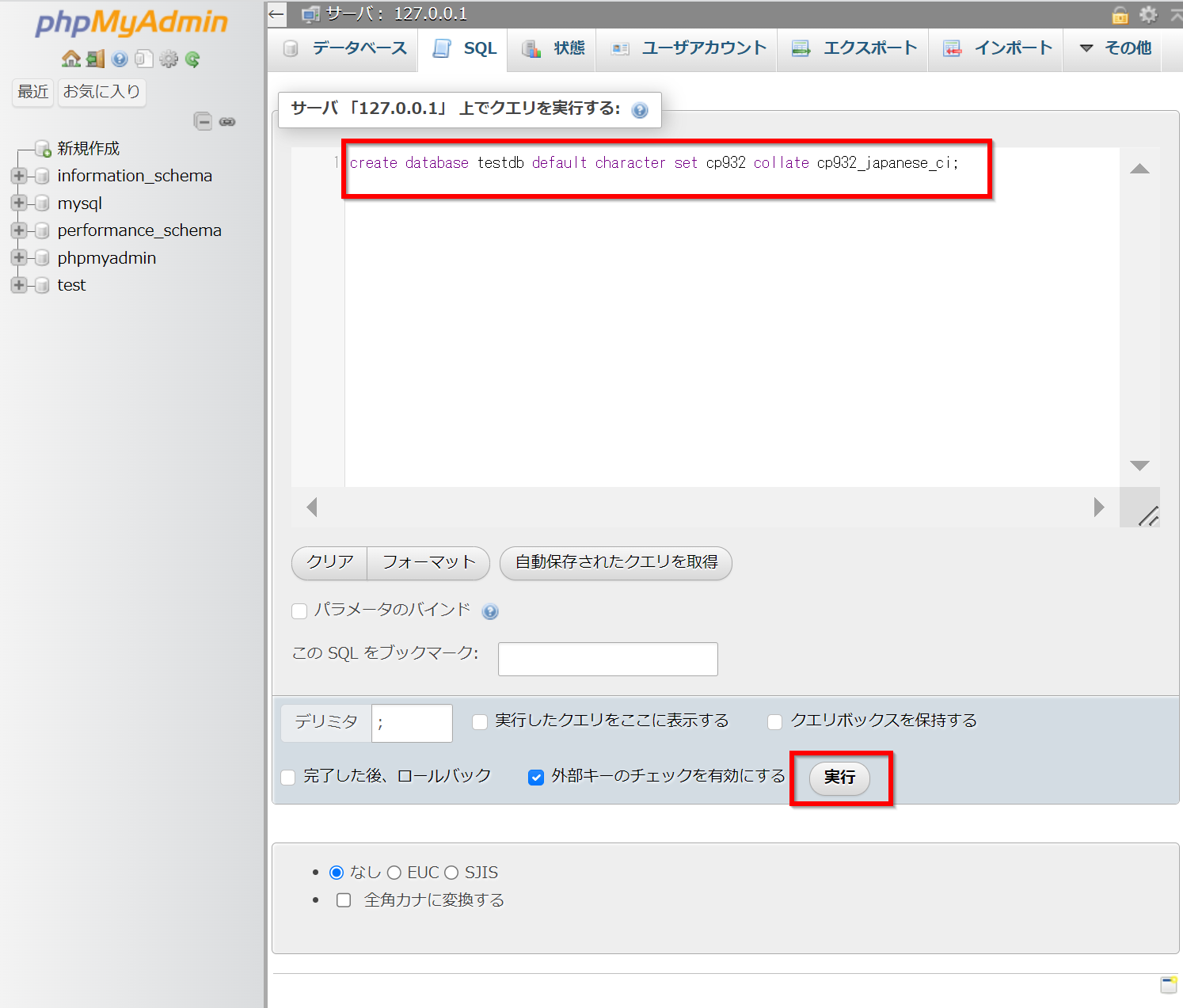Viewport: 1183px width, 1008px height.
Task: Click the server icon in breadcrumb
Action: pyautogui.click(x=310, y=13)
